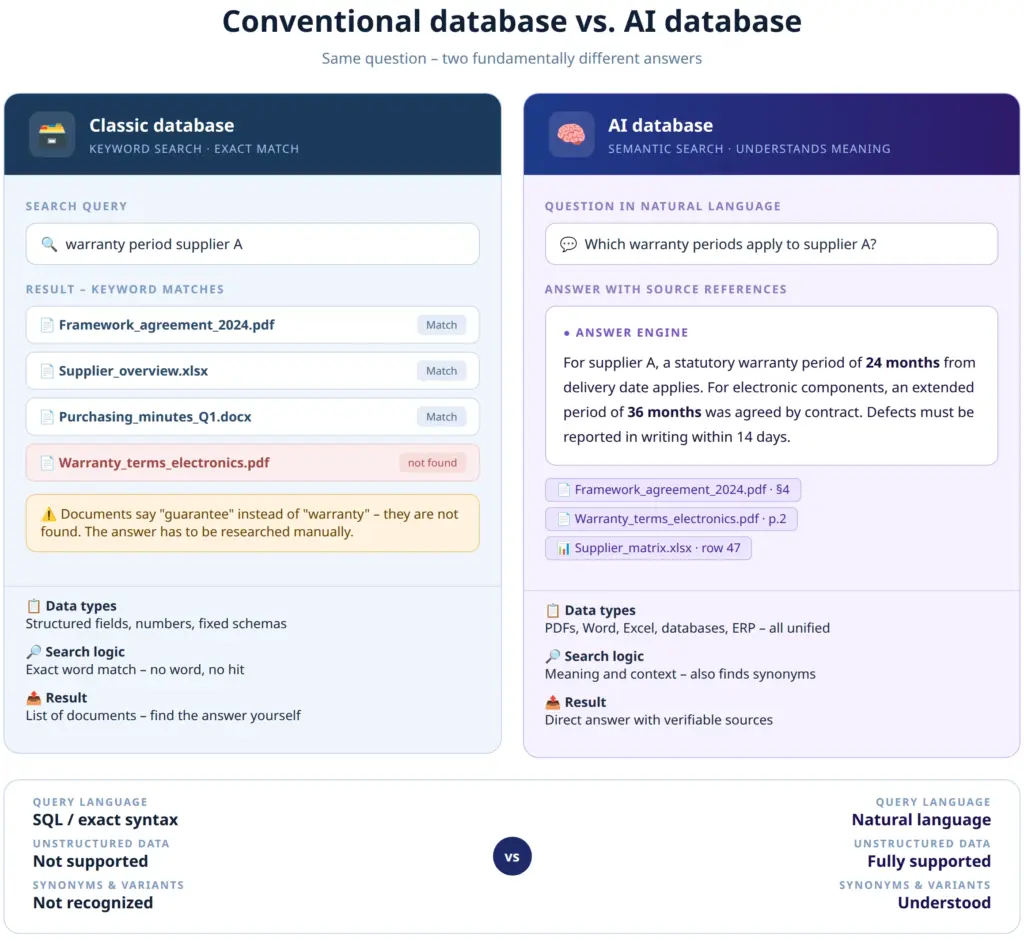Click the magnifier icon in search query
This screenshot has height=941, width=1024.
[x=49, y=244]
